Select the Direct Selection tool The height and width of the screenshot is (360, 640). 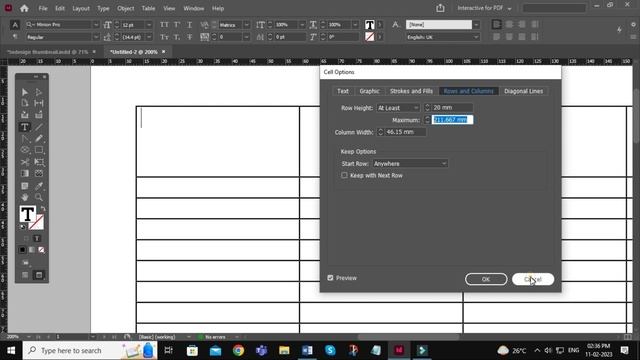click(39, 92)
